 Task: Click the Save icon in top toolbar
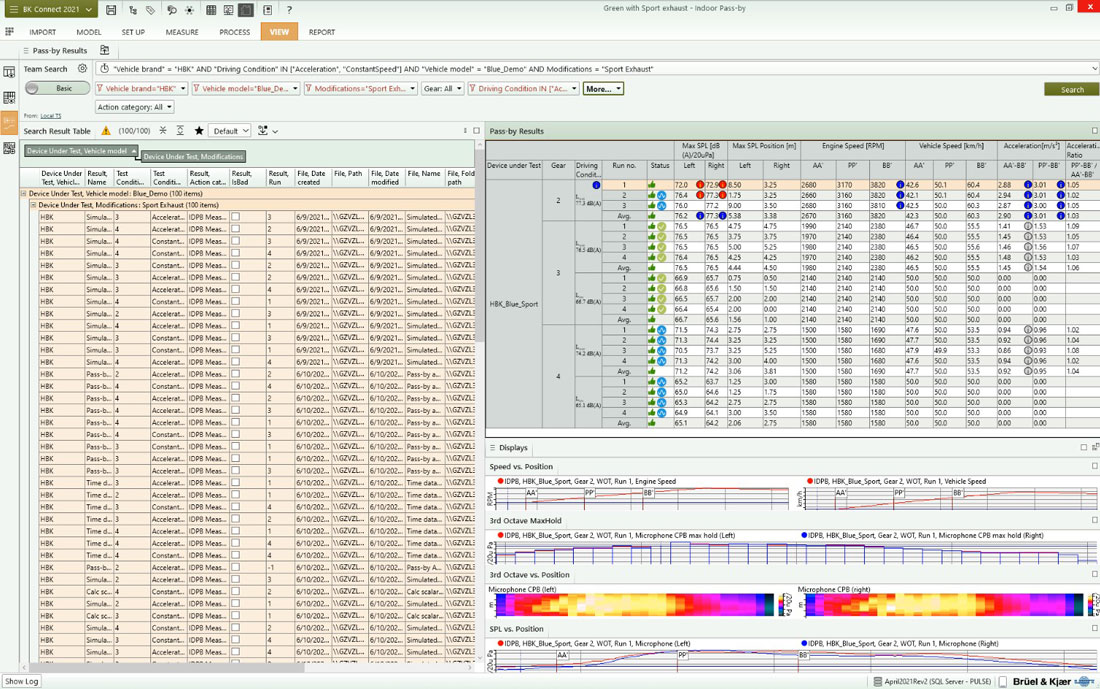pos(111,10)
